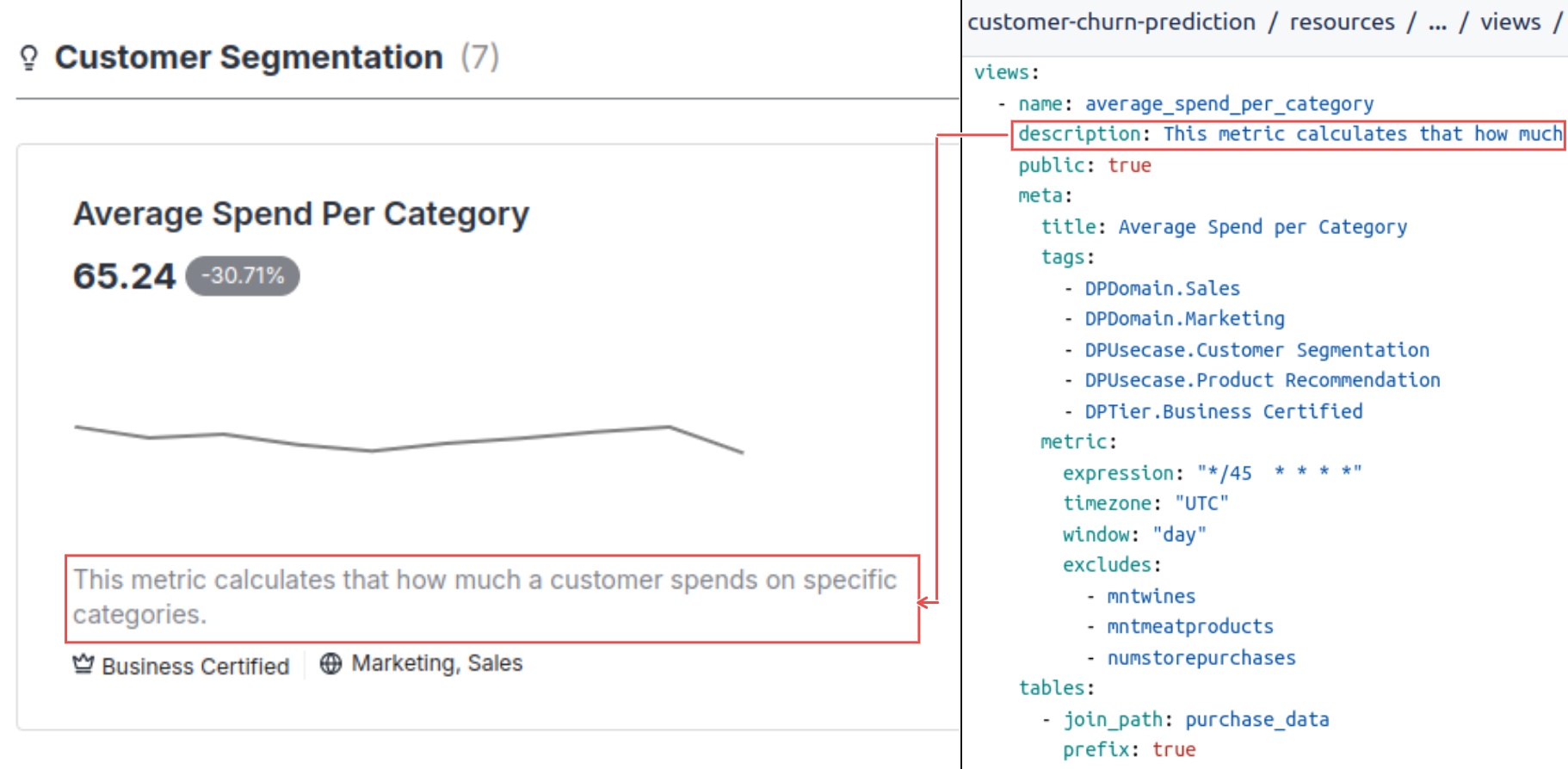Open the views breadcrumb link
This screenshot has height=769, width=1568.
(1510, 22)
